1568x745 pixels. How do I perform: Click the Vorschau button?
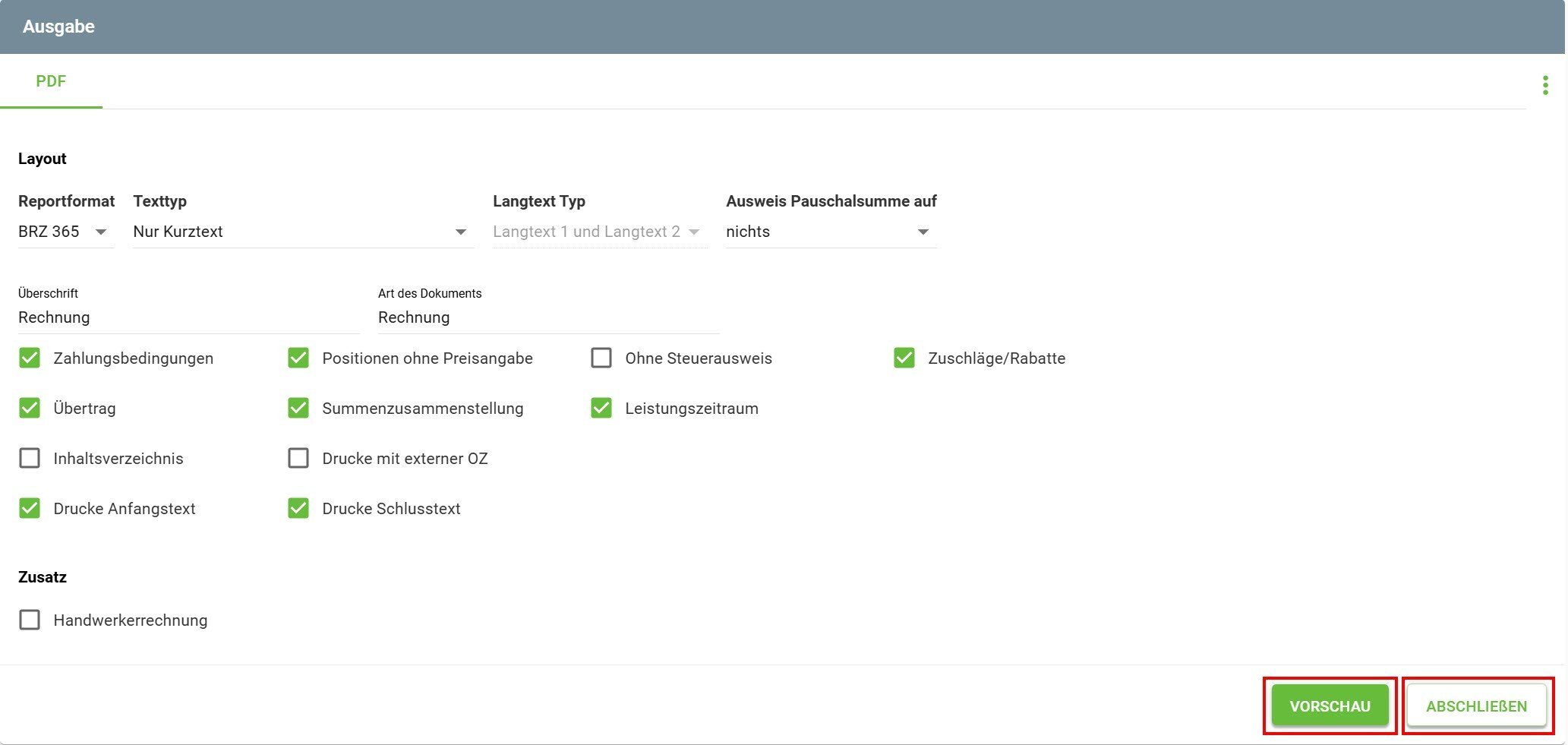tap(1330, 706)
